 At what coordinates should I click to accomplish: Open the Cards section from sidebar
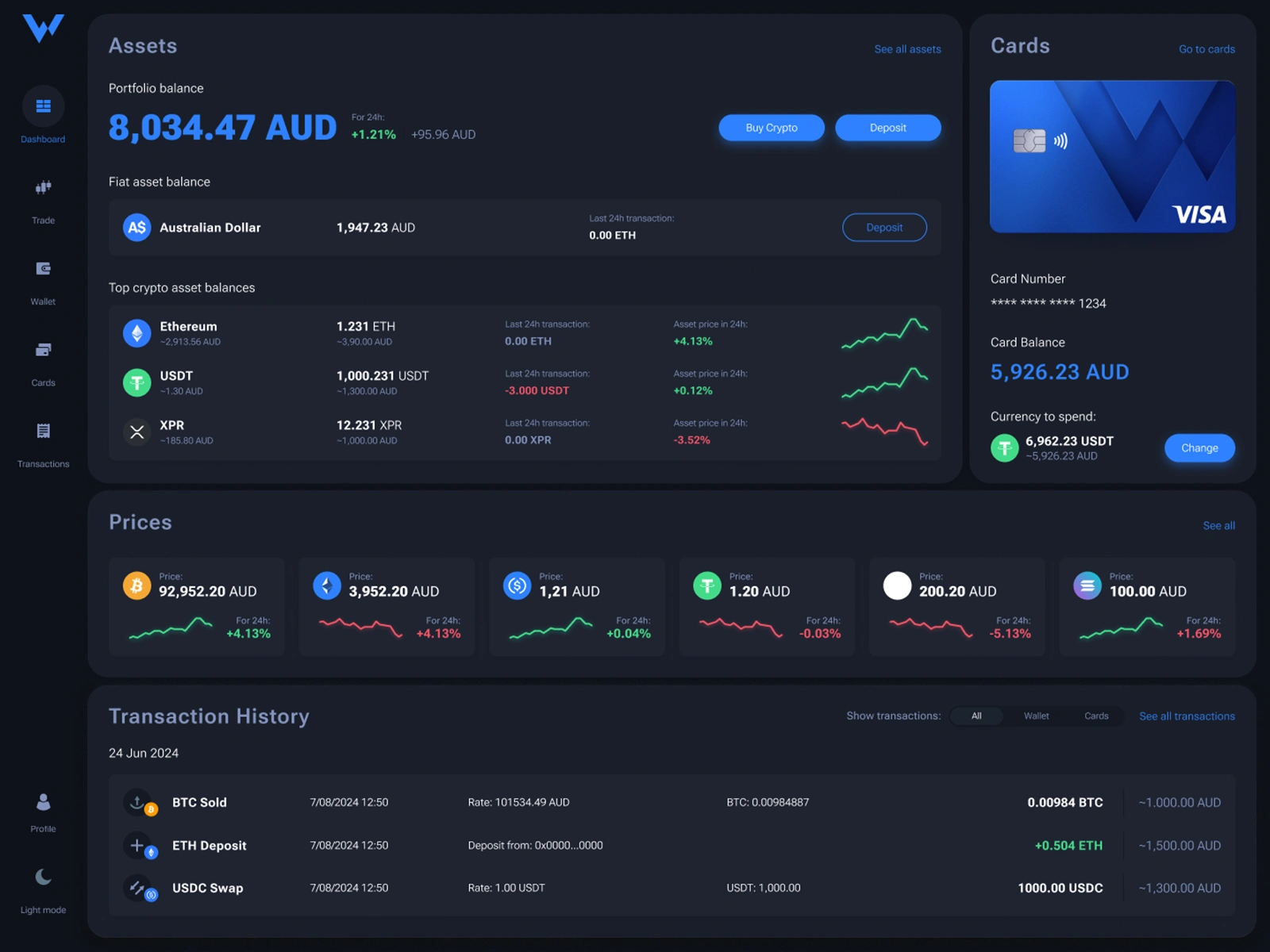[43, 349]
